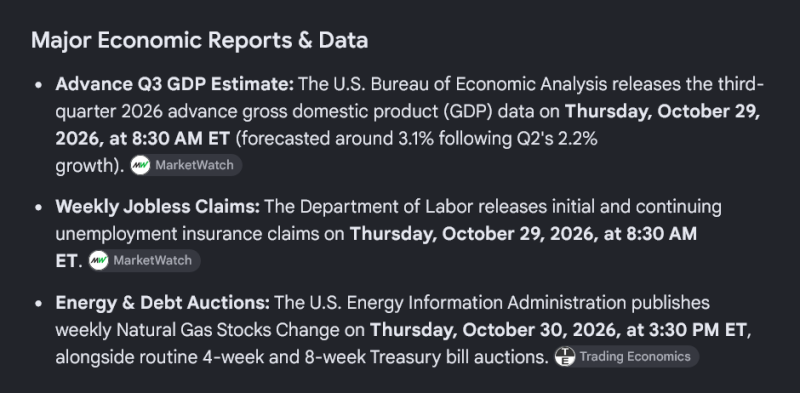
Task: Click bullet point beside Advance Q3 GDP Estimate
Action: coord(38,85)
